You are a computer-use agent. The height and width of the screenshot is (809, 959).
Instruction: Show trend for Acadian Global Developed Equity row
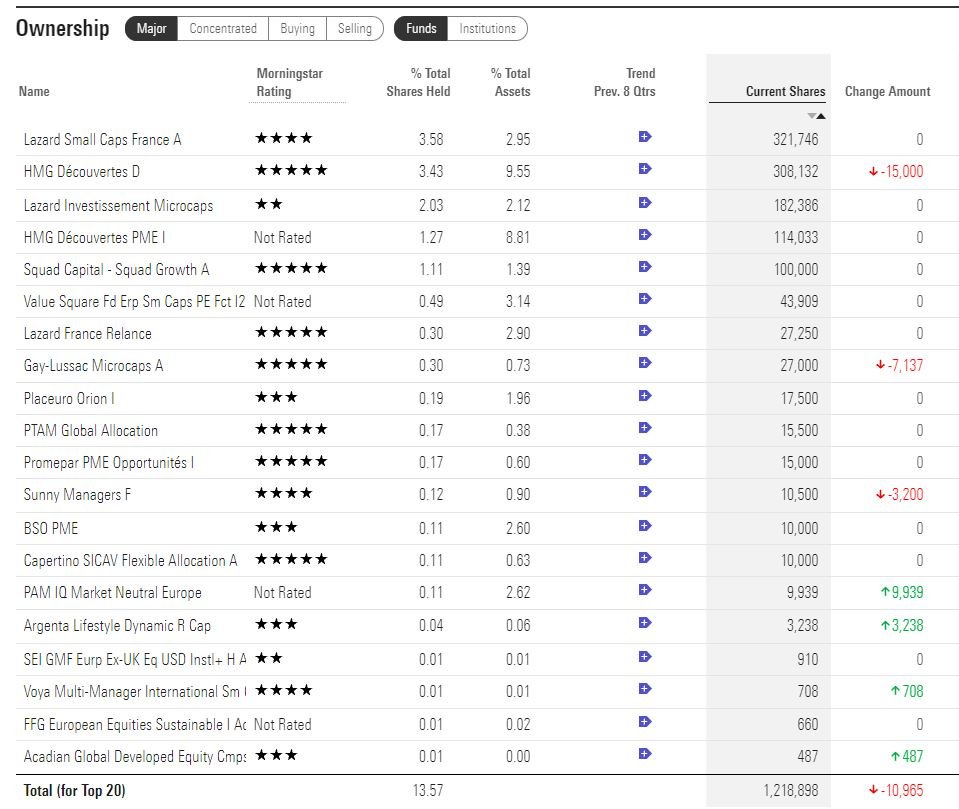(x=645, y=754)
